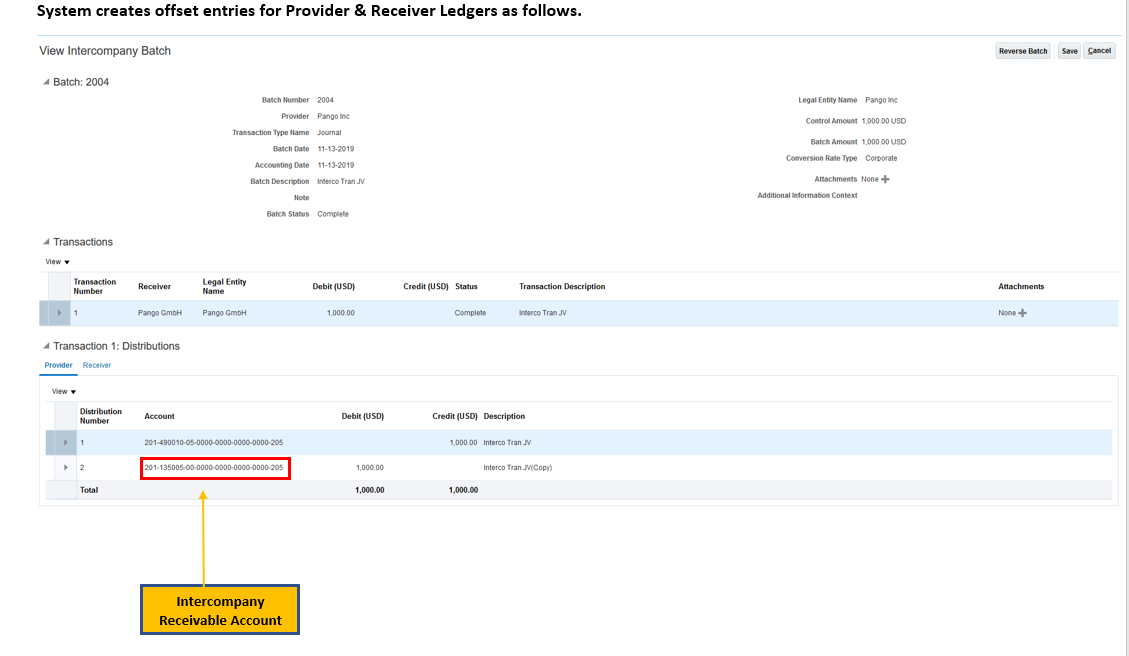Click Account column header in Distributions
The image size is (1129, 656).
159,416
